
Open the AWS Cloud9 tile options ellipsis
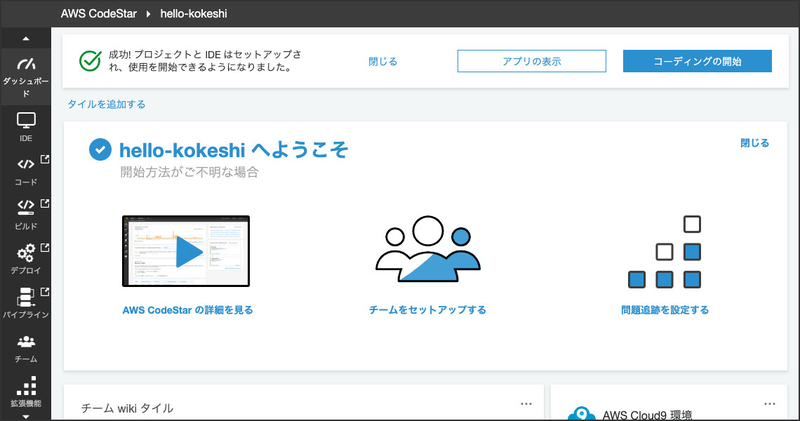769,404
